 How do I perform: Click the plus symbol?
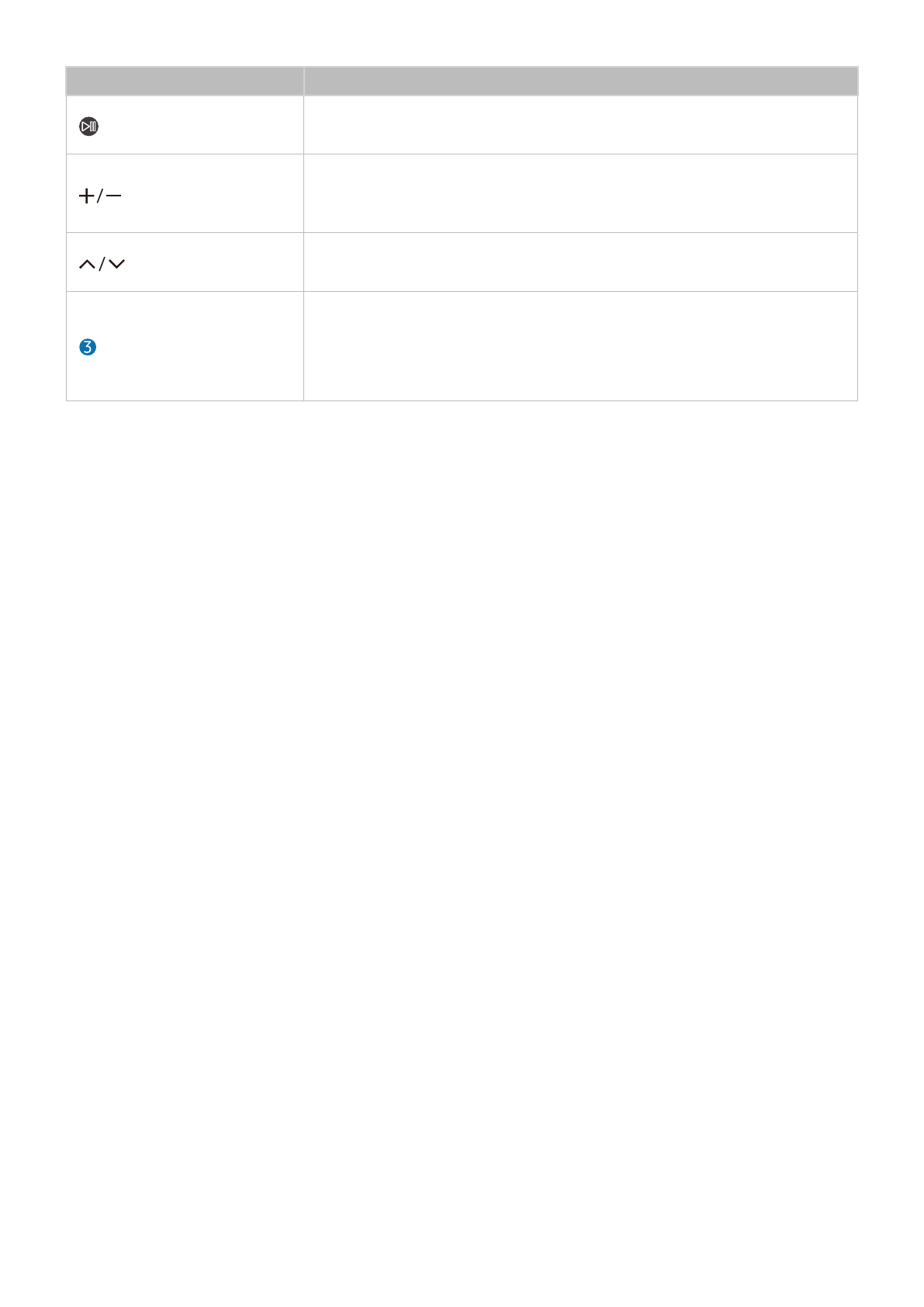(x=86, y=196)
